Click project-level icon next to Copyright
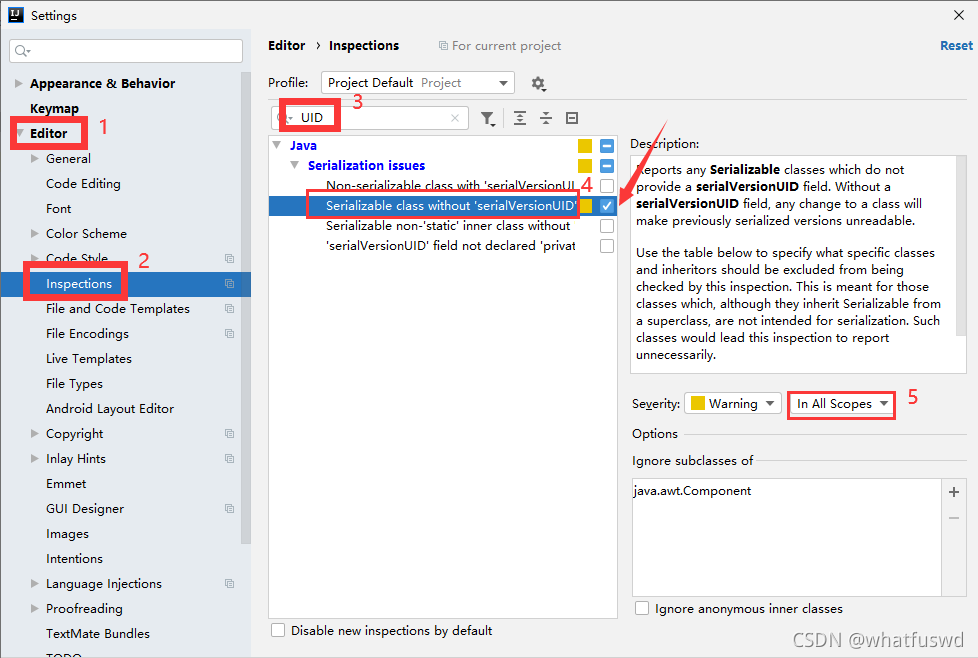Screen dimensions: 978x658 coord(230,433)
